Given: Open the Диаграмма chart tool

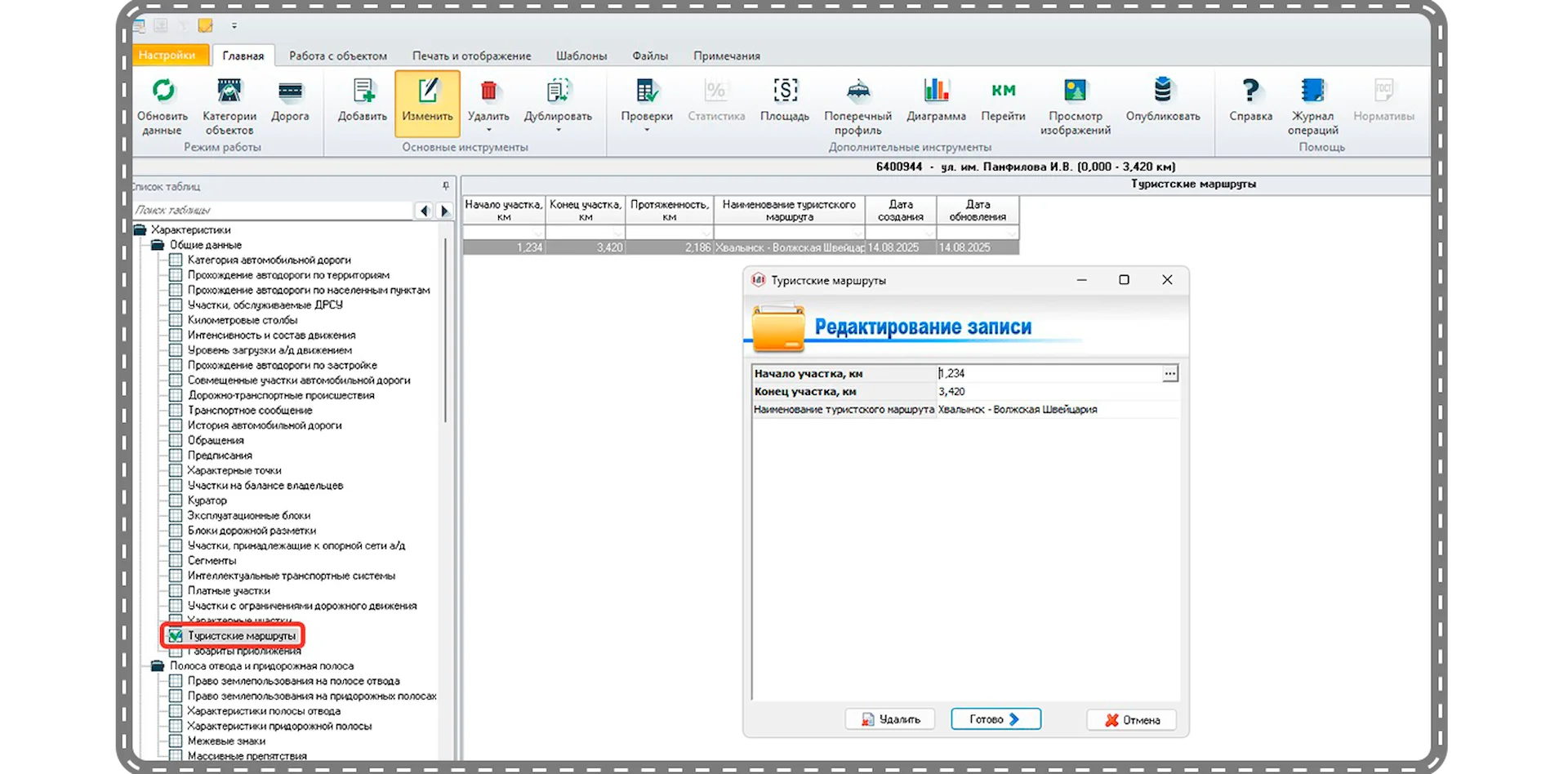Looking at the screenshot, I should tap(936, 91).
